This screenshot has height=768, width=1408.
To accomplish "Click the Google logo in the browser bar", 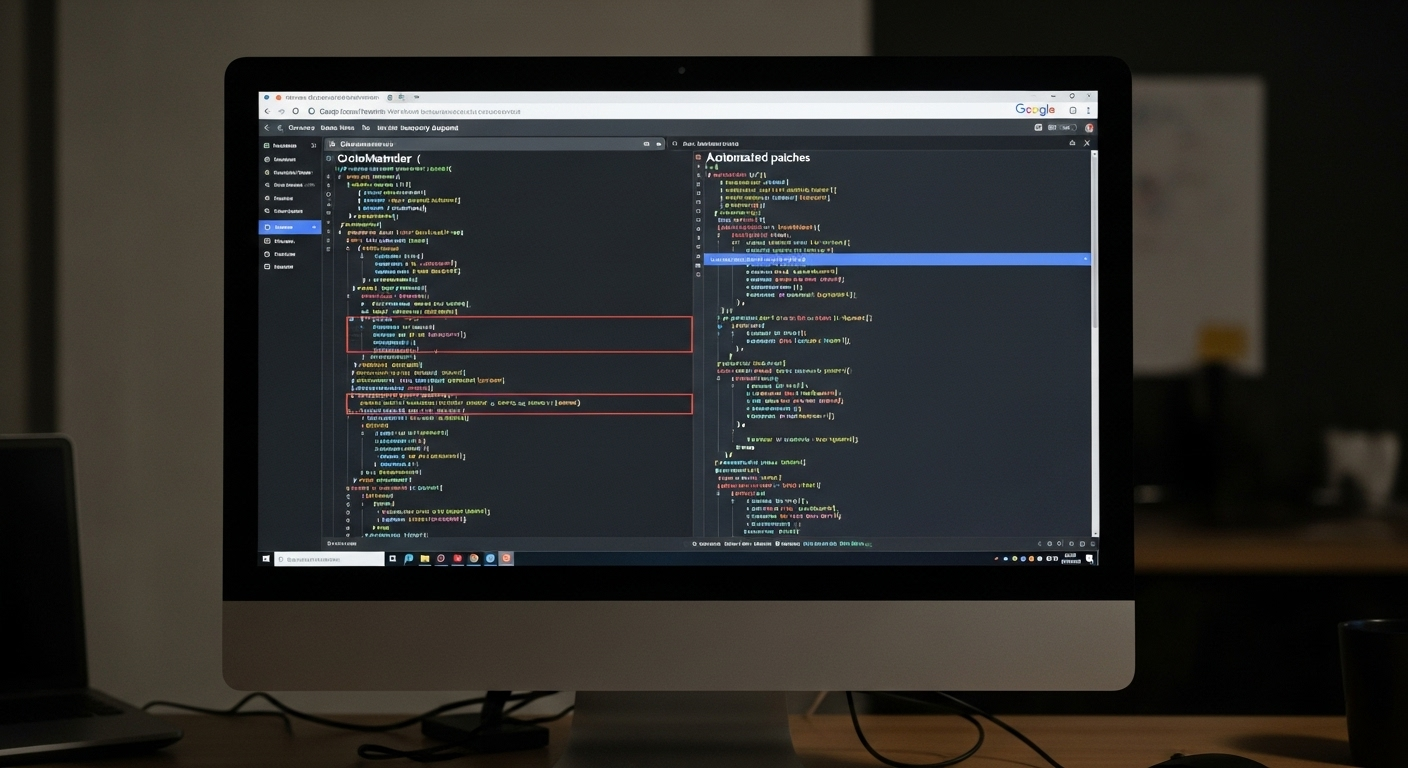I will point(1035,110).
